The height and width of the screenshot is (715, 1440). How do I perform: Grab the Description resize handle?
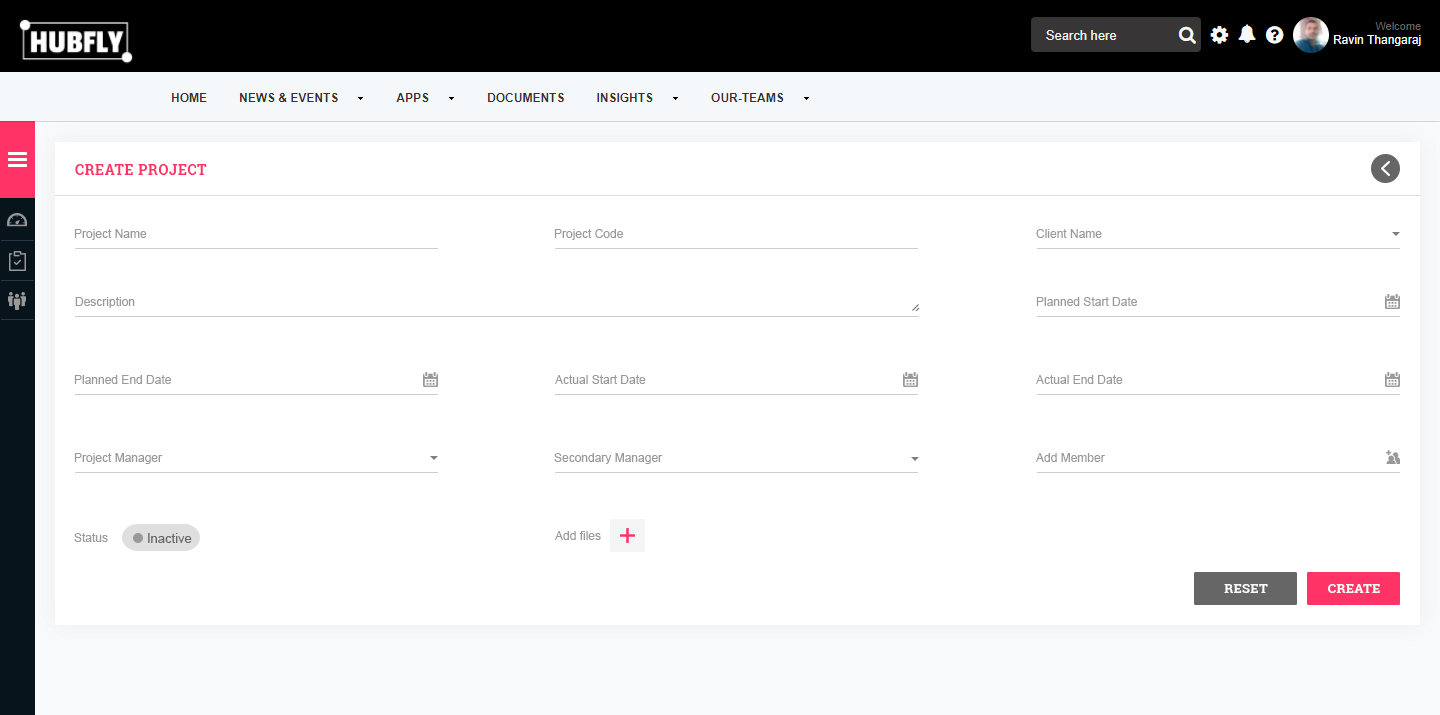915,308
